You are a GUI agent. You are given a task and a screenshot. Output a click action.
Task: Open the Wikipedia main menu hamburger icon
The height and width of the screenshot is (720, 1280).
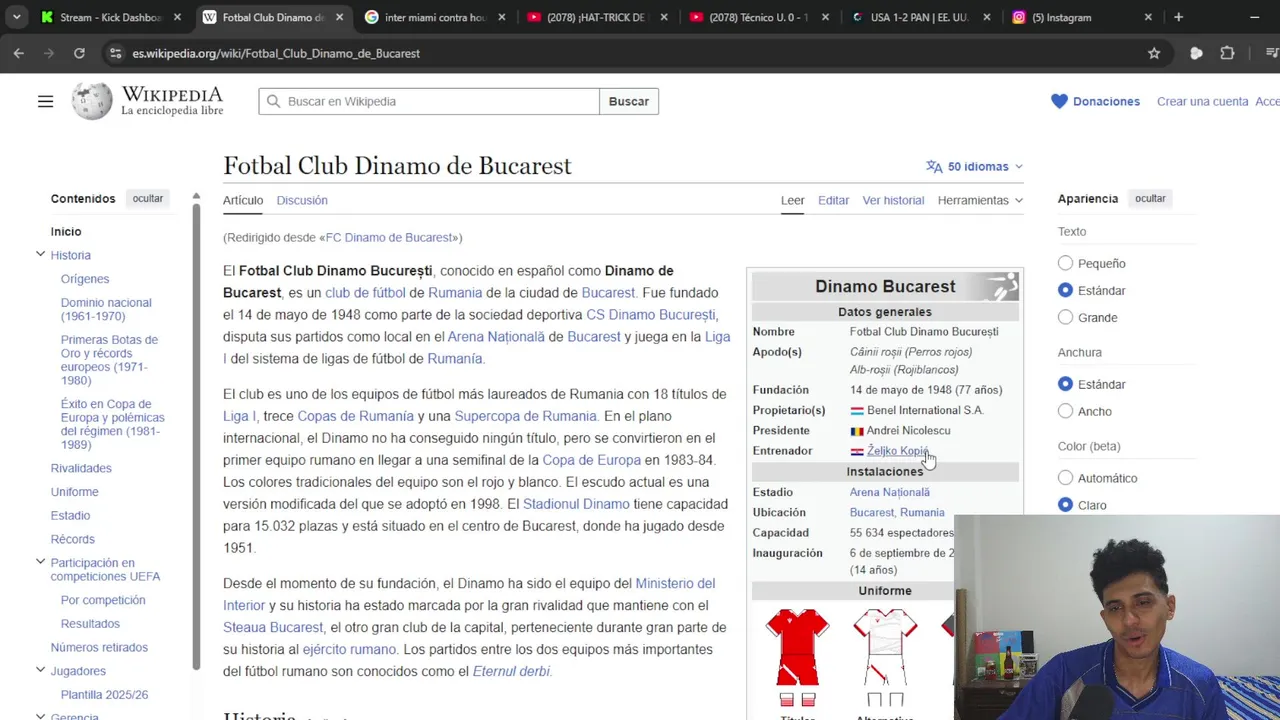pyautogui.click(x=45, y=101)
